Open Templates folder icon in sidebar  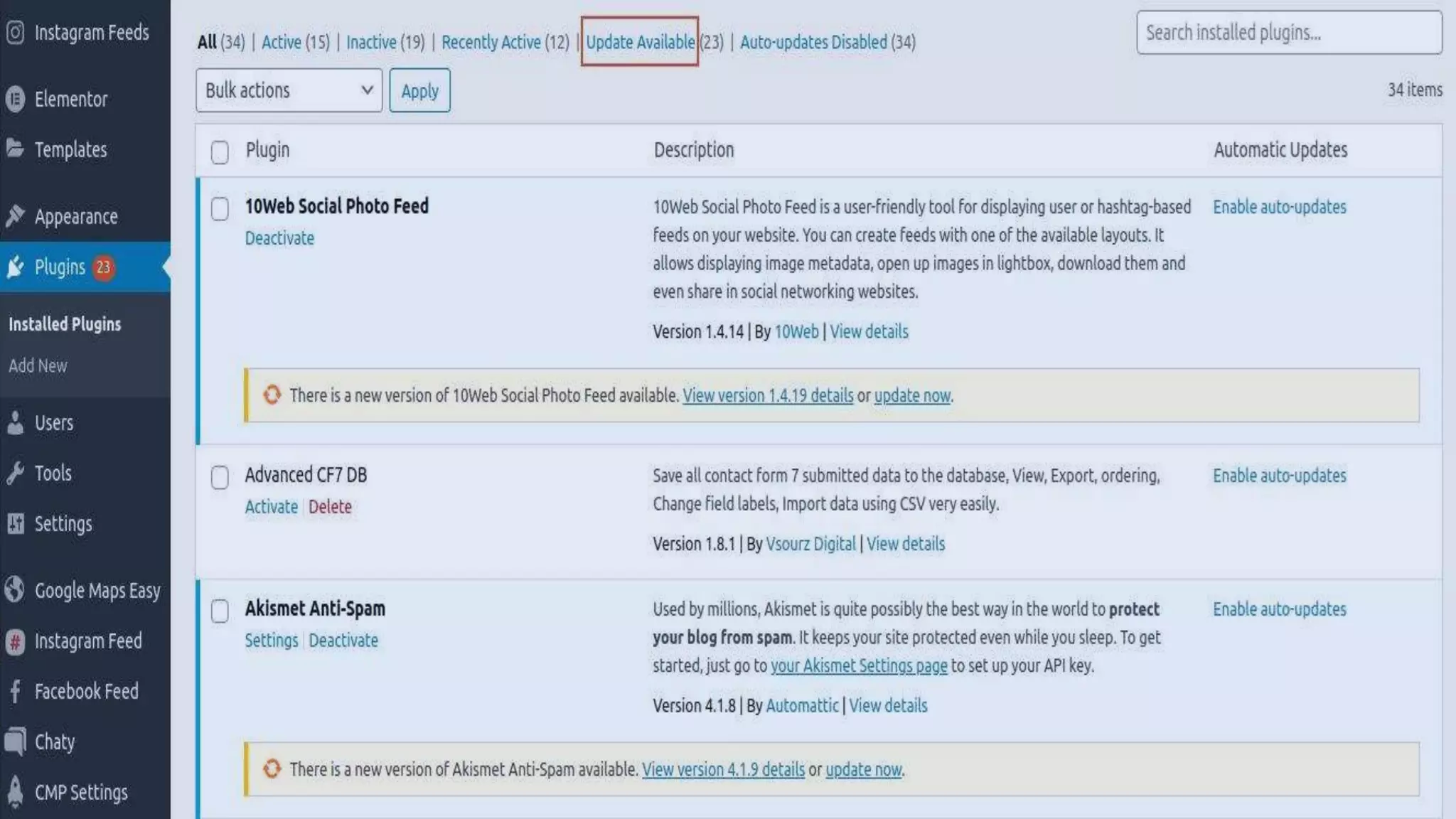[x=15, y=149]
